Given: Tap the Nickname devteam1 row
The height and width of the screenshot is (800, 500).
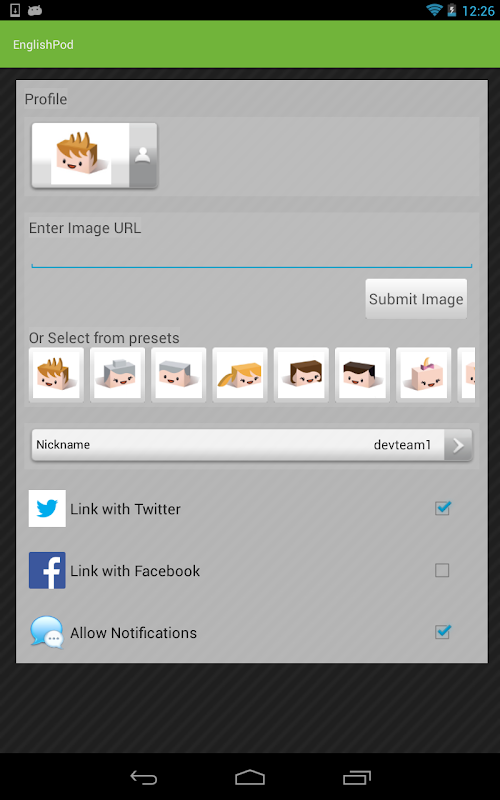Looking at the screenshot, I should pos(252,445).
